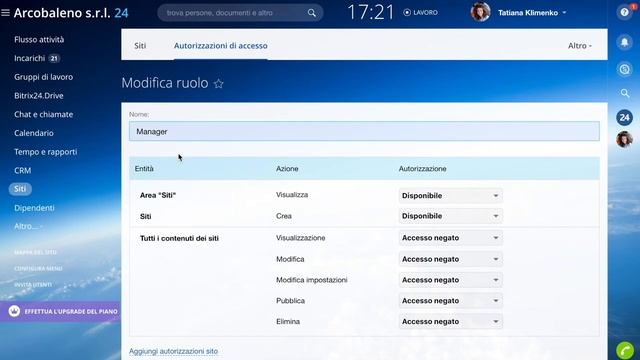The image size is (640, 360).
Task: Click Tutti i contenuti dei siti label
Action: (179, 238)
